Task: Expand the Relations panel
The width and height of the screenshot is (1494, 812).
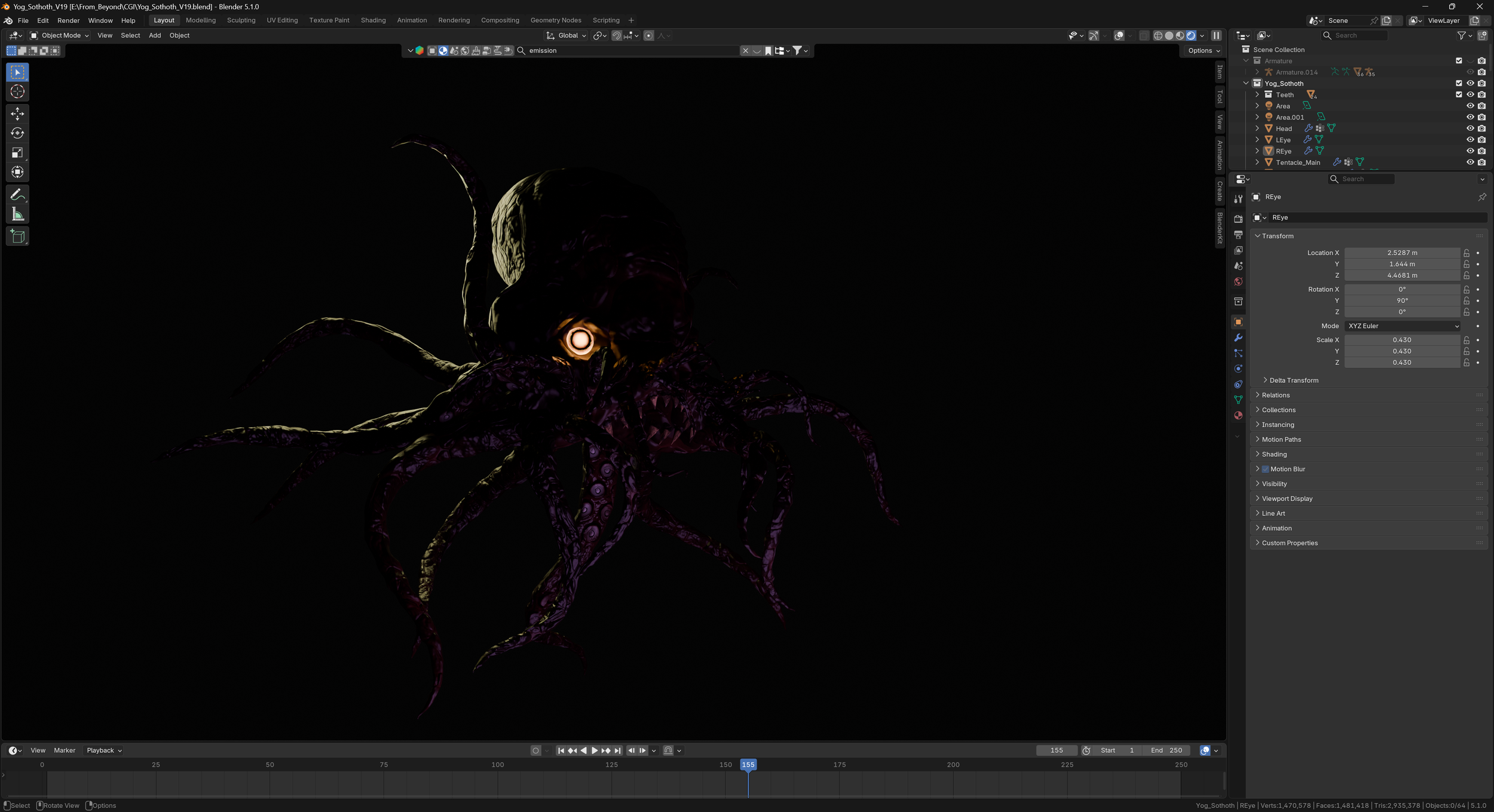Action: click(x=1257, y=395)
